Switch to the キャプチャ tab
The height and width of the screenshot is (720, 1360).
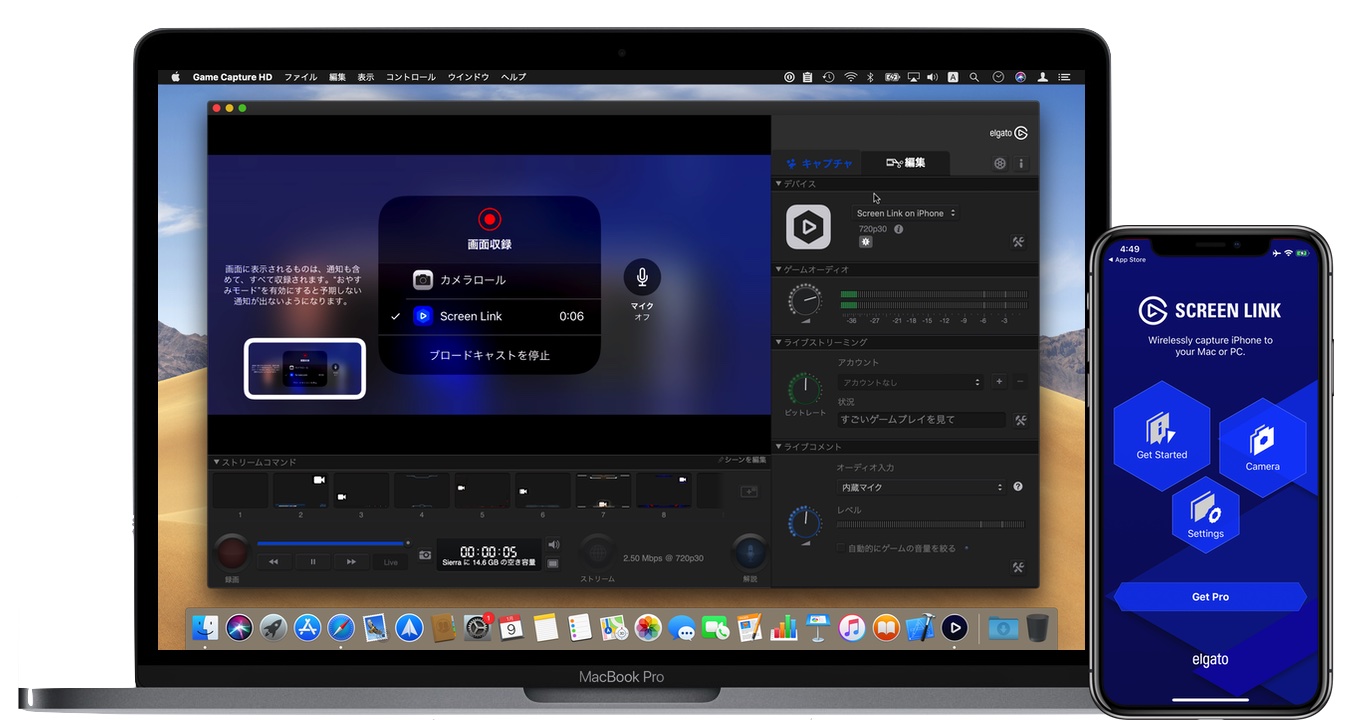pyautogui.click(x=819, y=163)
